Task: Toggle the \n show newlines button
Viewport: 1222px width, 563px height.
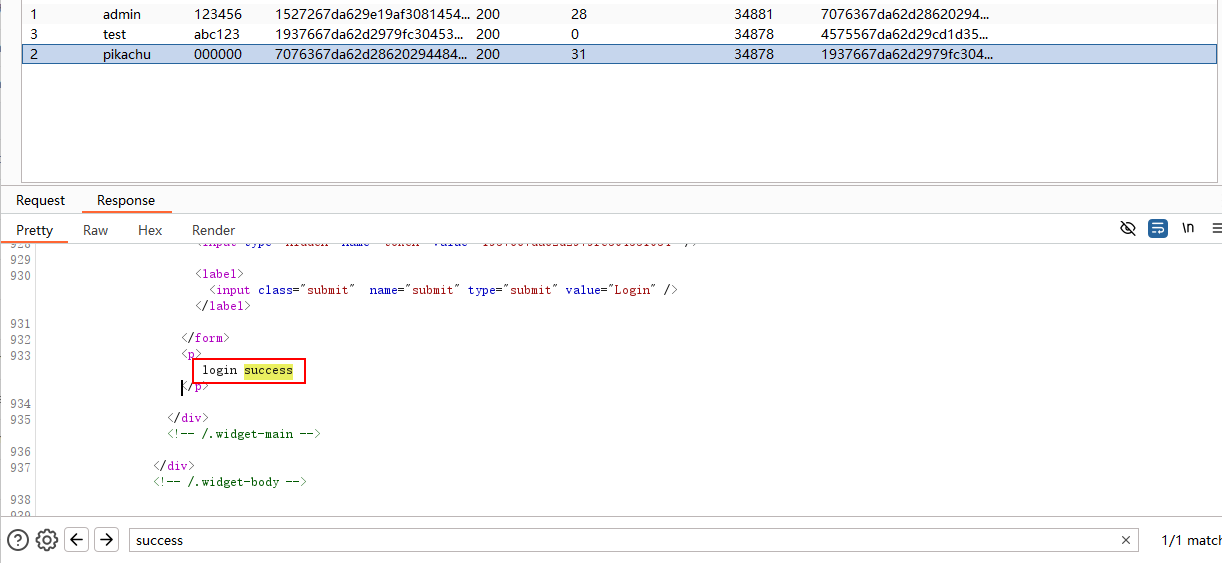Action: click(x=1188, y=229)
